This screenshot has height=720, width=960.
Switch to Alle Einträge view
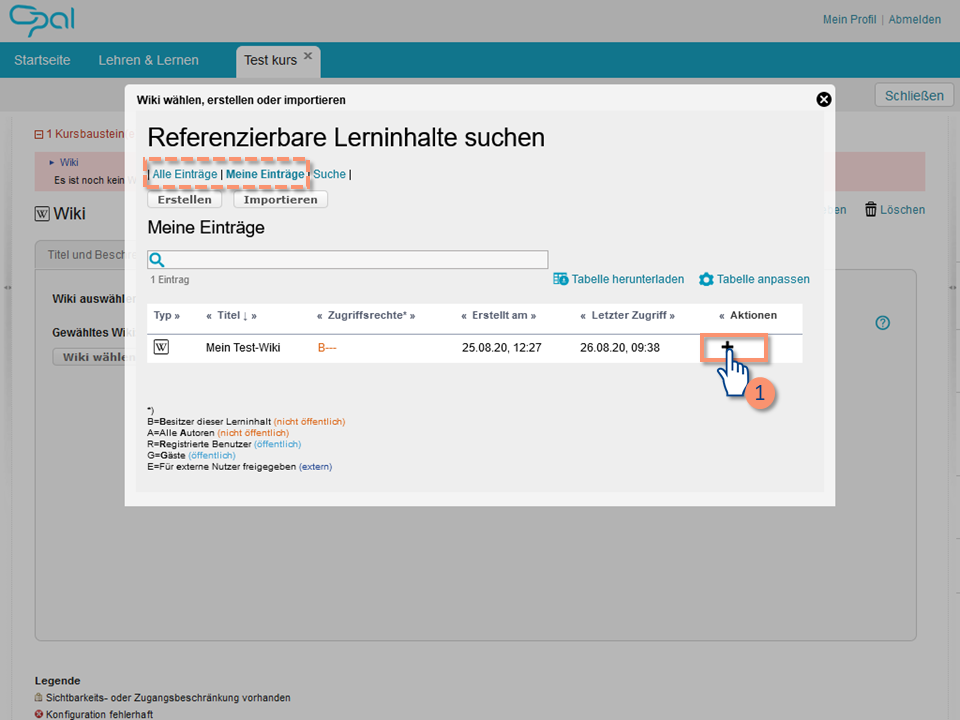(x=185, y=174)
